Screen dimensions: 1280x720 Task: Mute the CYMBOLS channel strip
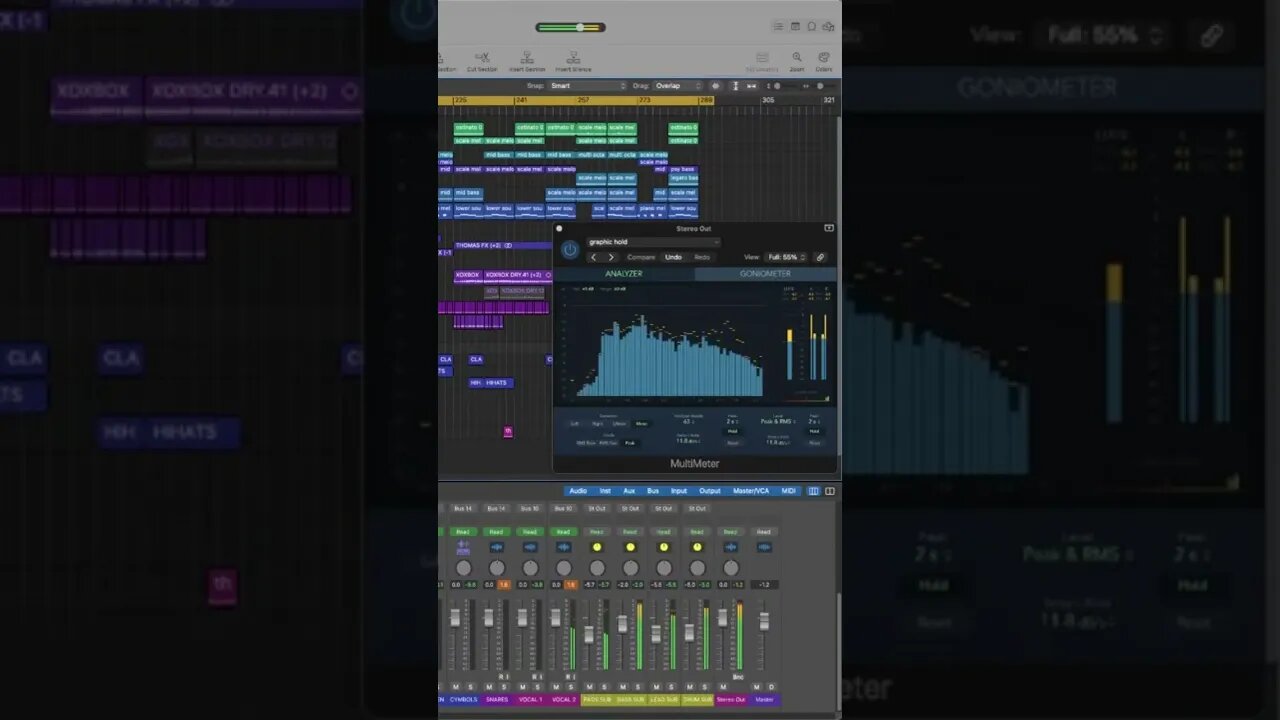tap(456, 687)
